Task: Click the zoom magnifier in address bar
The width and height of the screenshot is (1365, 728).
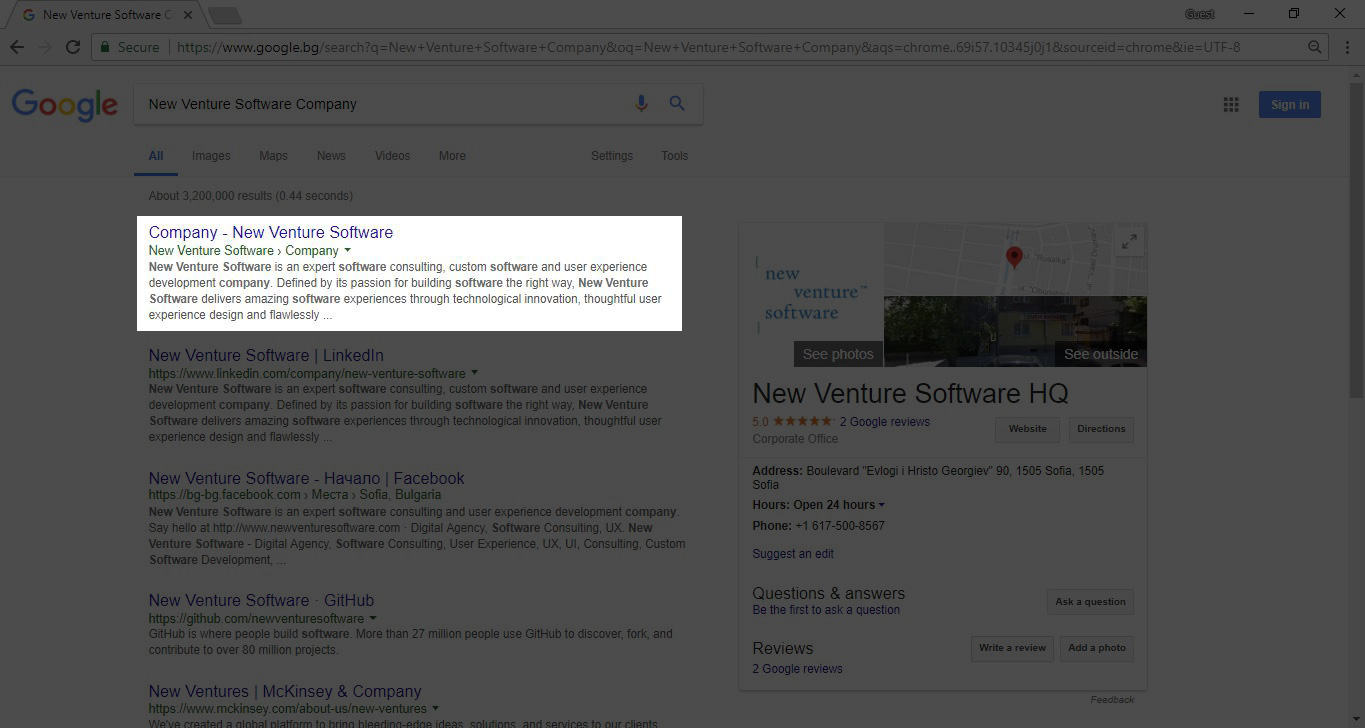Action: coord(1315,47)
